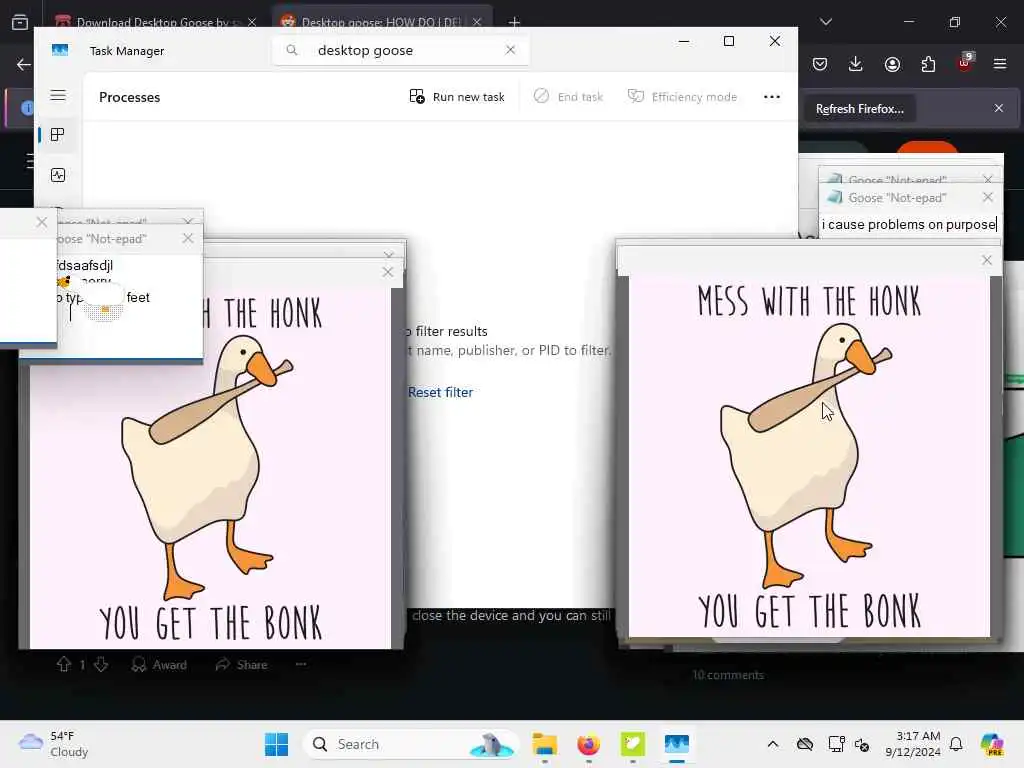The width and height of the screenshot is (1024, 768).
Task: Downvote the Reddit post
Action: 101,665
